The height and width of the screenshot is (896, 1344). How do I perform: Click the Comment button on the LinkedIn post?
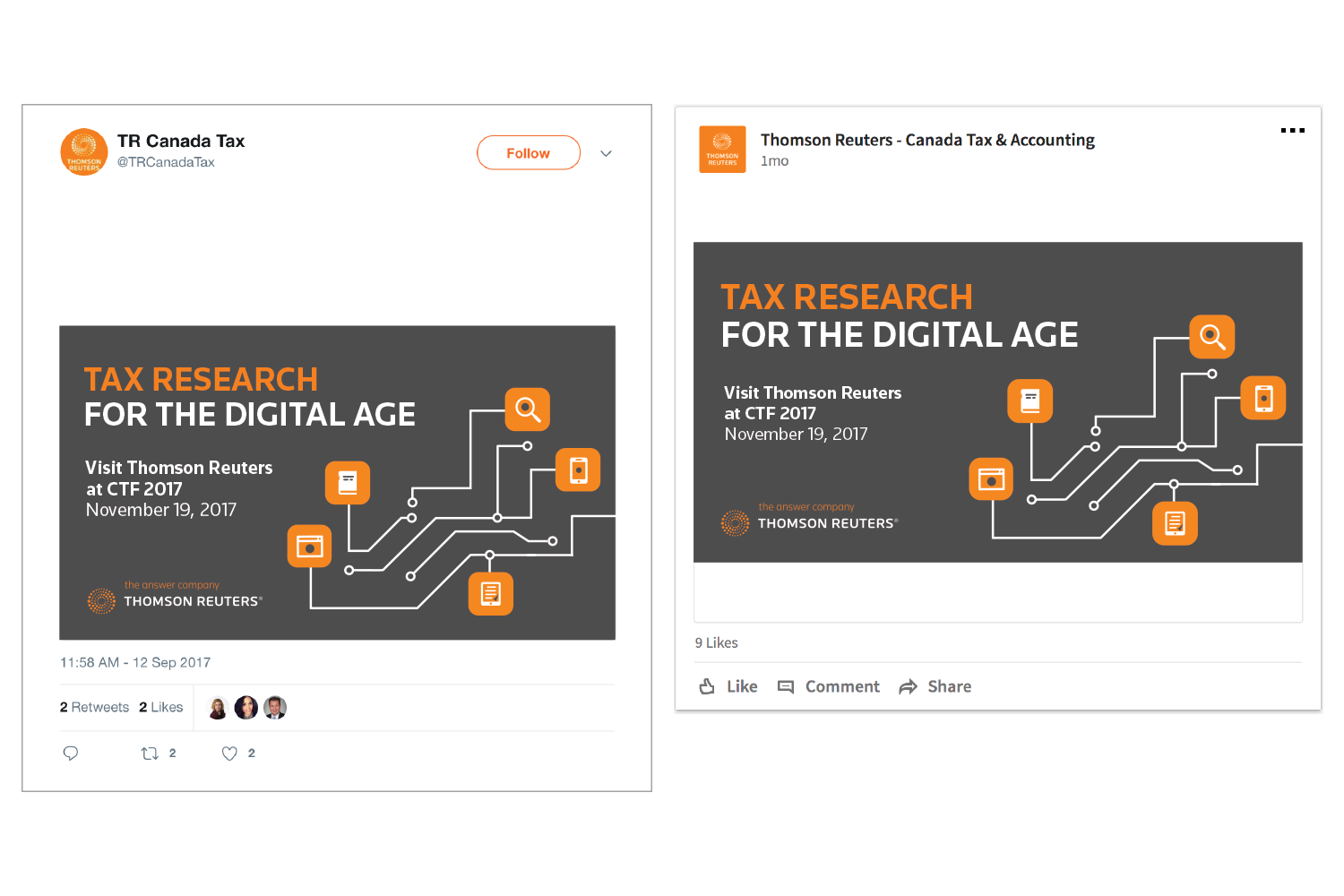click(x=829, y=686)
